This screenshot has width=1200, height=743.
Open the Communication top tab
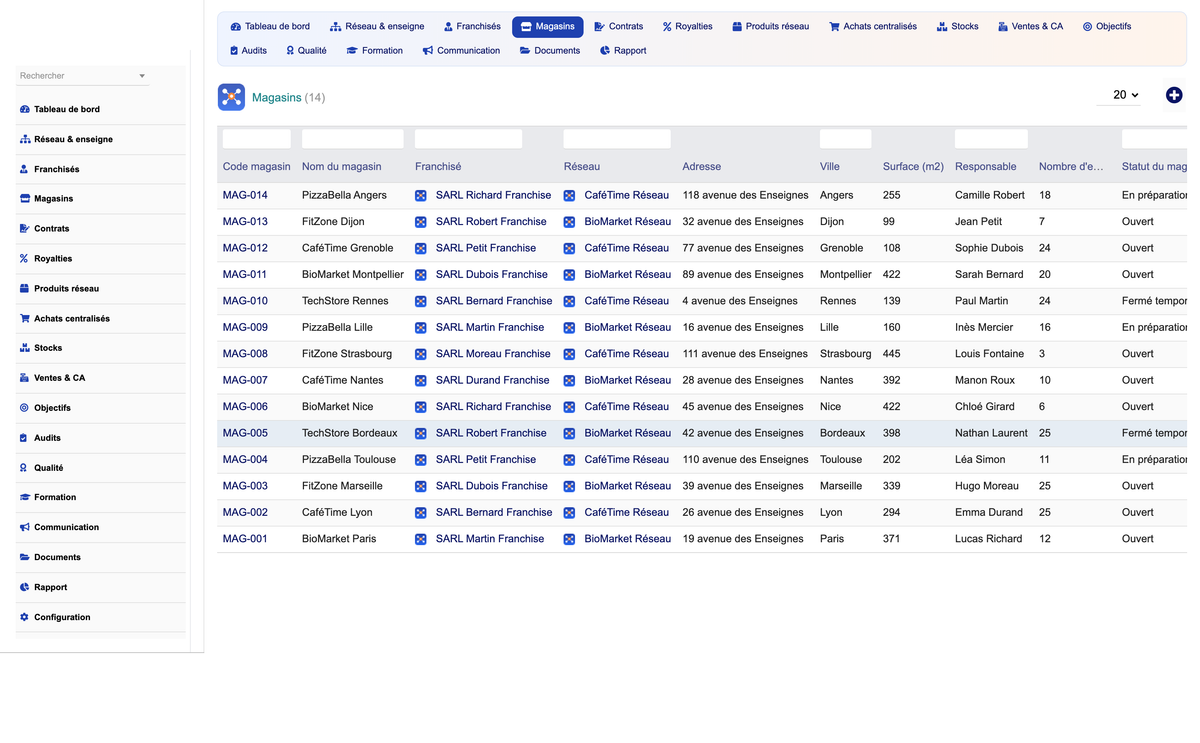tap(461, 50)
